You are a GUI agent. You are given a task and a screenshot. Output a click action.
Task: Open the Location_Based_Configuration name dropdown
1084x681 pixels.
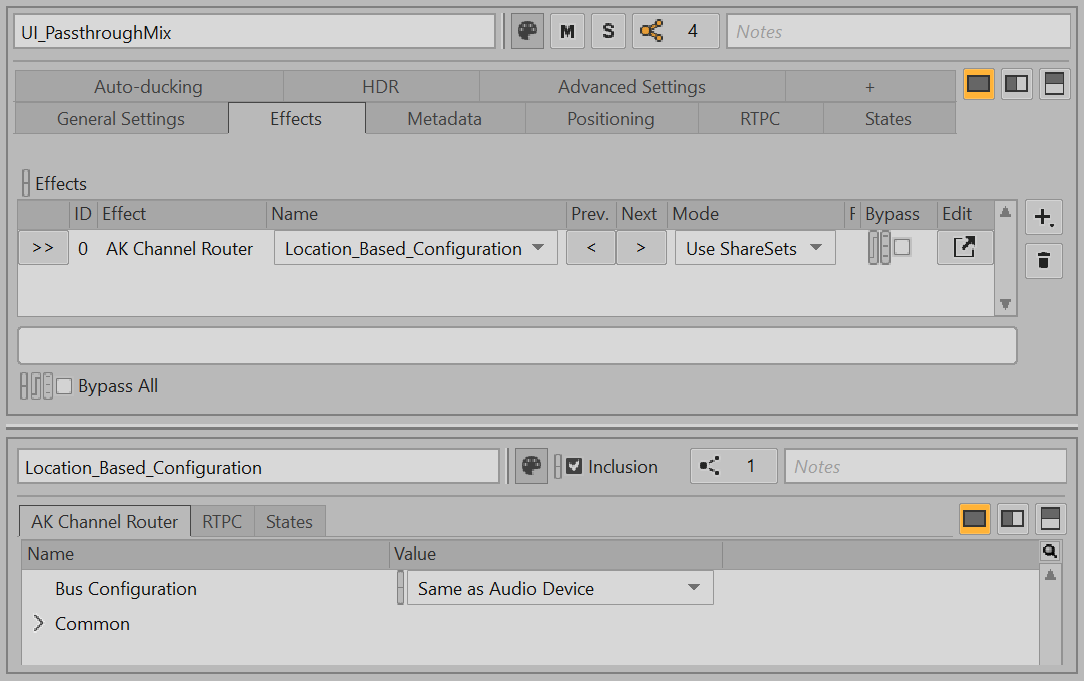(x=415, y=248)
